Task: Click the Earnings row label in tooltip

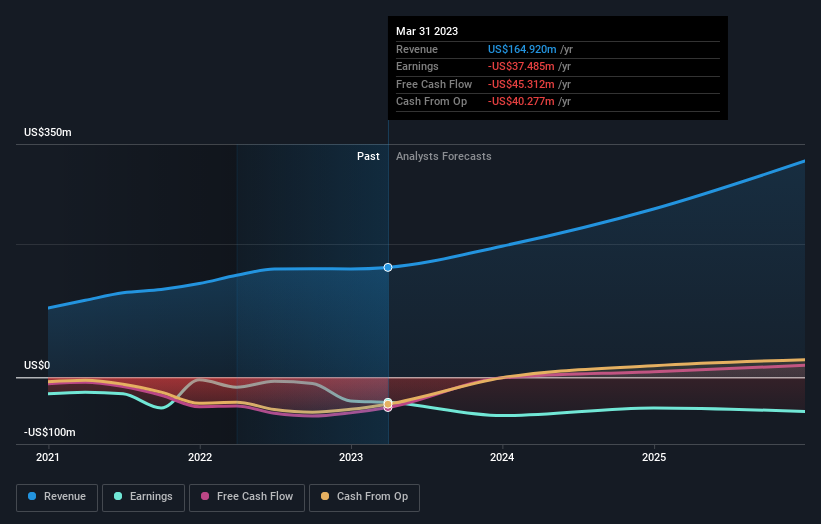Action: [x=417, y=66]
